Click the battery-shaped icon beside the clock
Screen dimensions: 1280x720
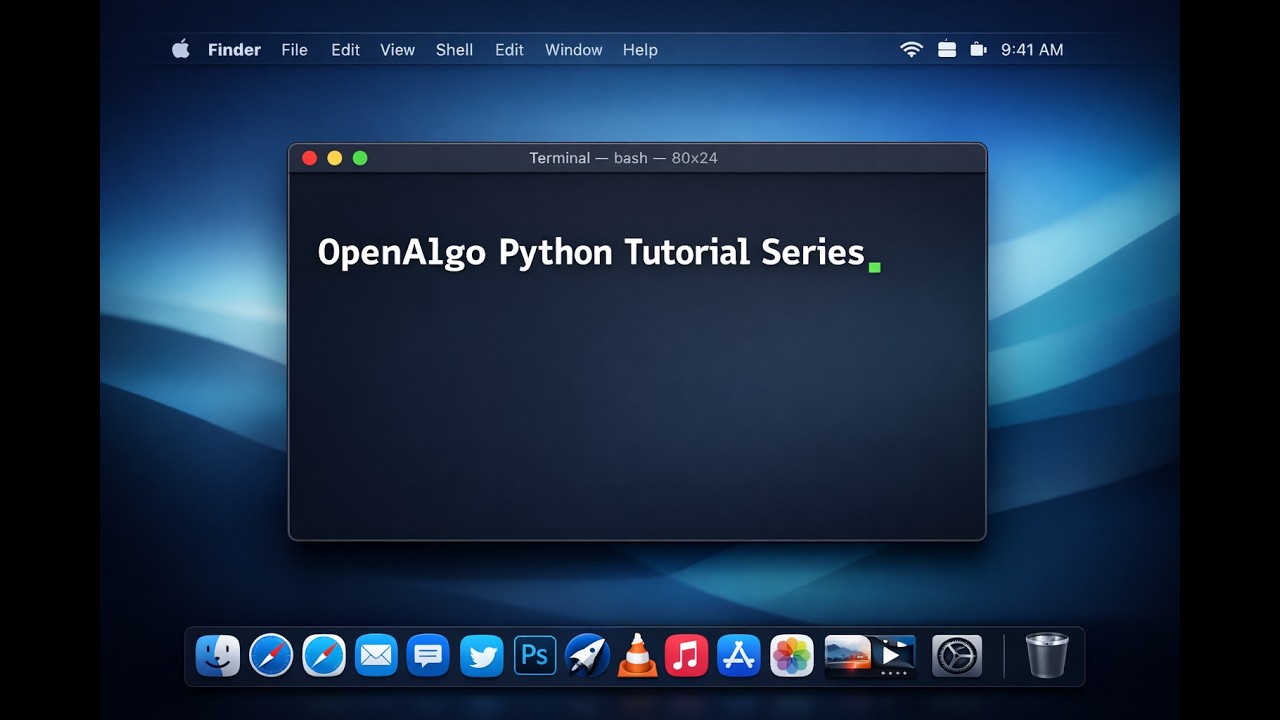(978, 49)
